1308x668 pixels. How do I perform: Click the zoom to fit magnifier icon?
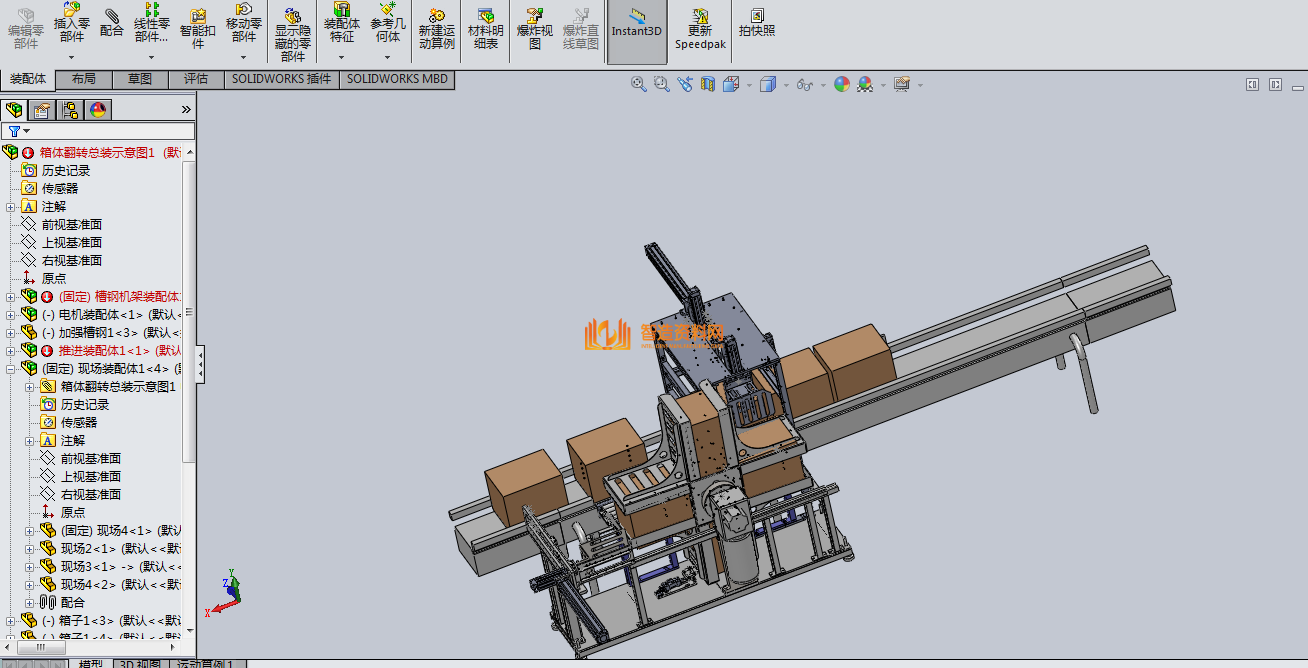pyautogui.click(x=638, y=85)
